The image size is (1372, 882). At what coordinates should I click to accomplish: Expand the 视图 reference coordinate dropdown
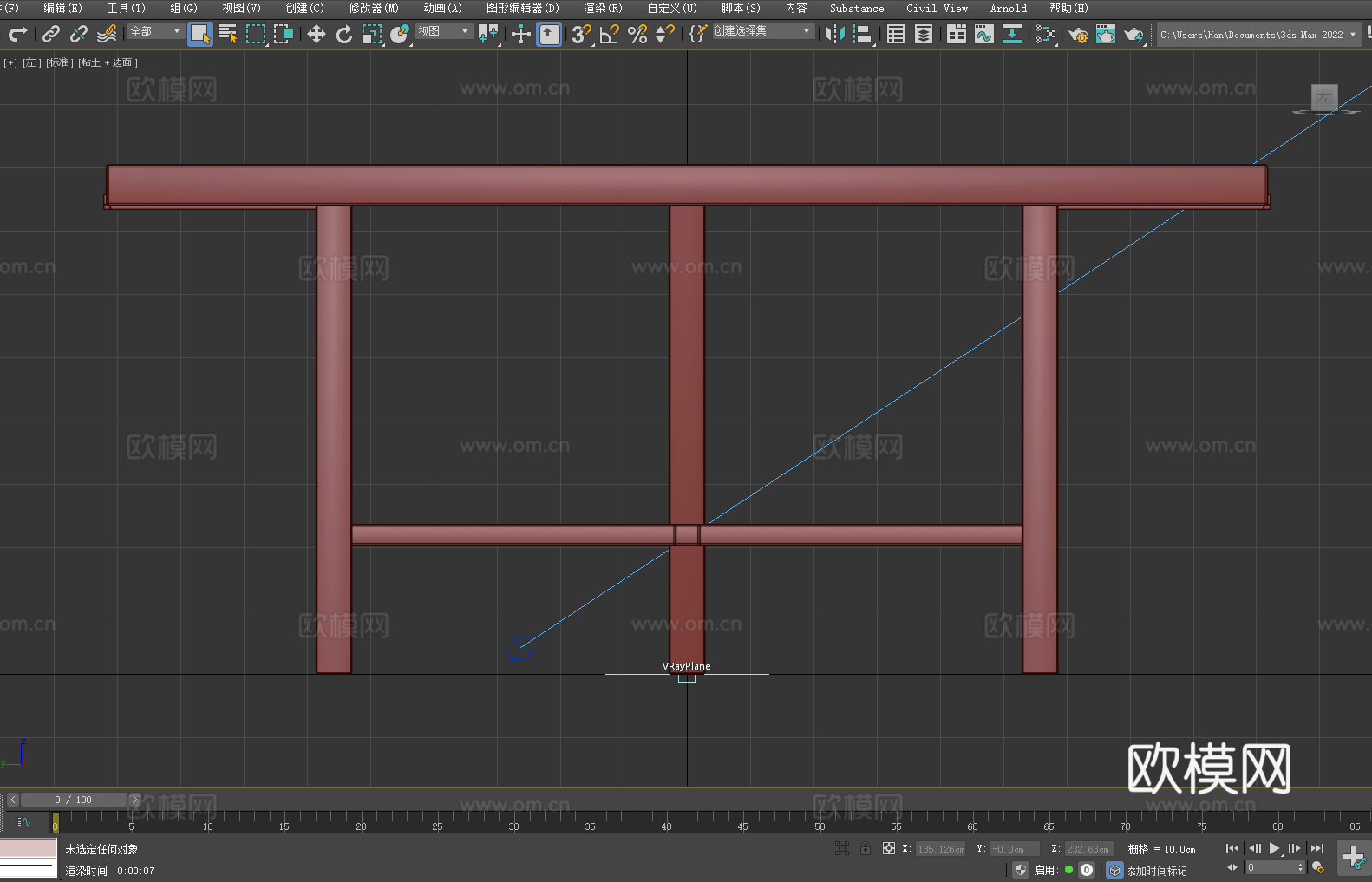point(443,31)
